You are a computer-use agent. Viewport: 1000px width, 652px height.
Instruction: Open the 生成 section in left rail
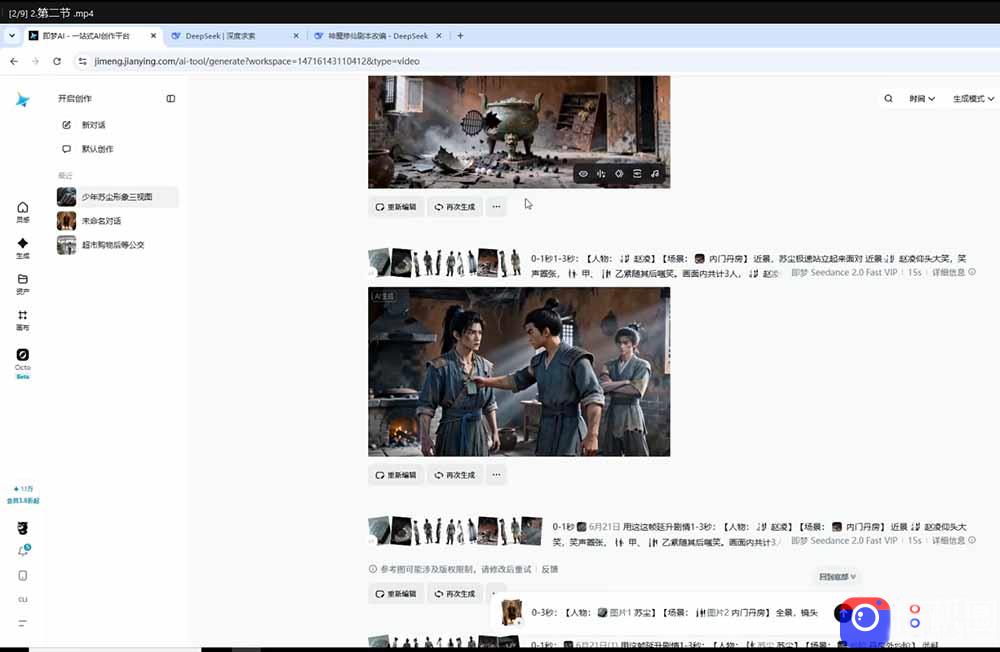(22, 248)
